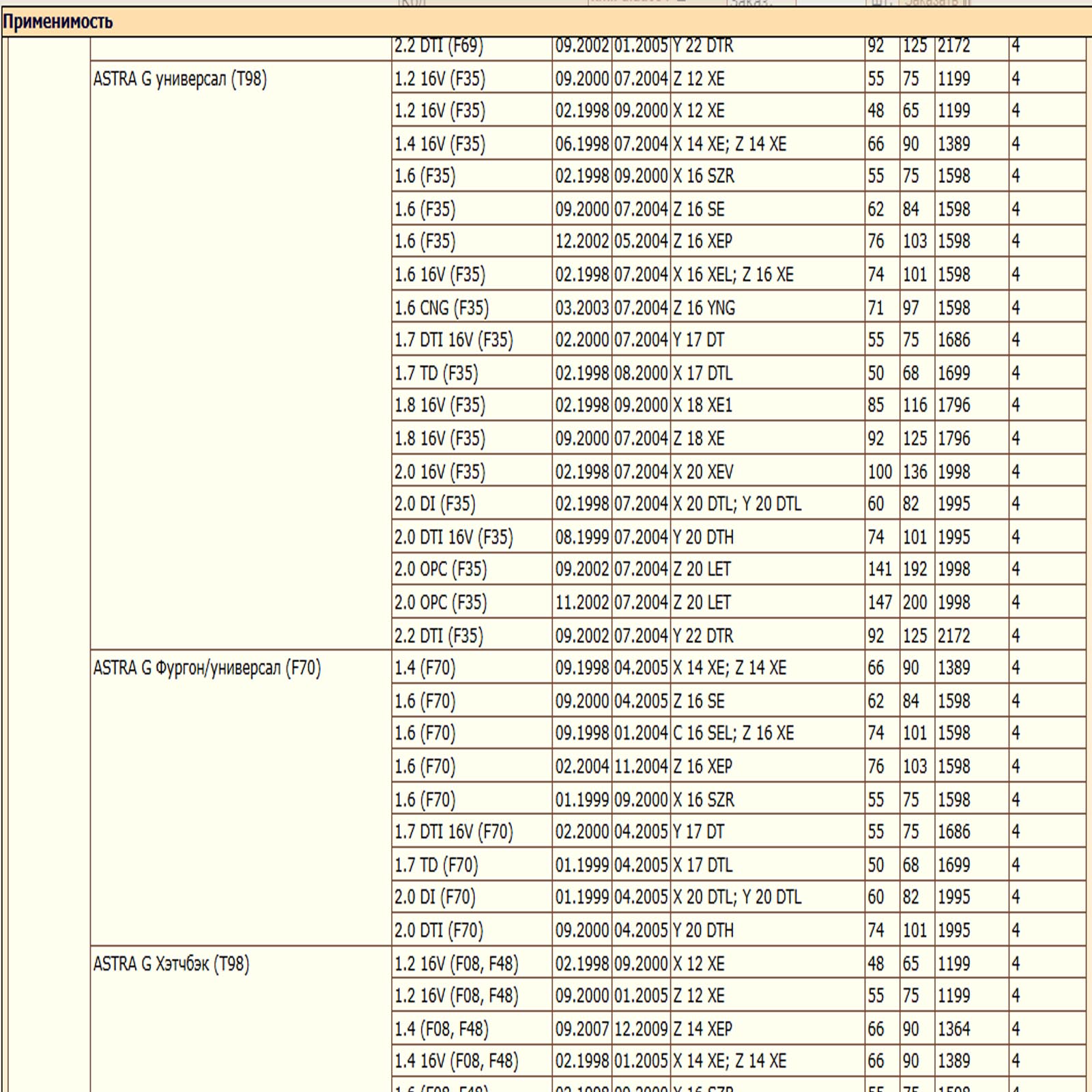This screenshot has height=1092, width=1092.
Task: Click the '1364' engine displacement value
Action: click(x=953, y=1029)
